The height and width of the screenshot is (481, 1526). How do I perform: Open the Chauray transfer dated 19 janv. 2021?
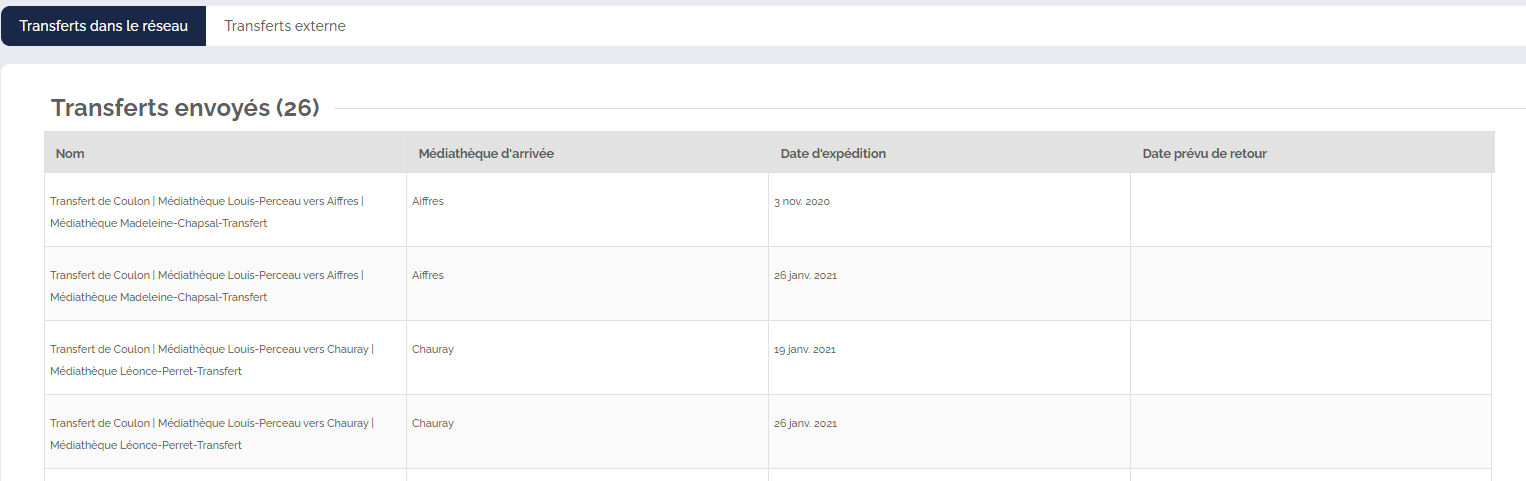point(211,360)
